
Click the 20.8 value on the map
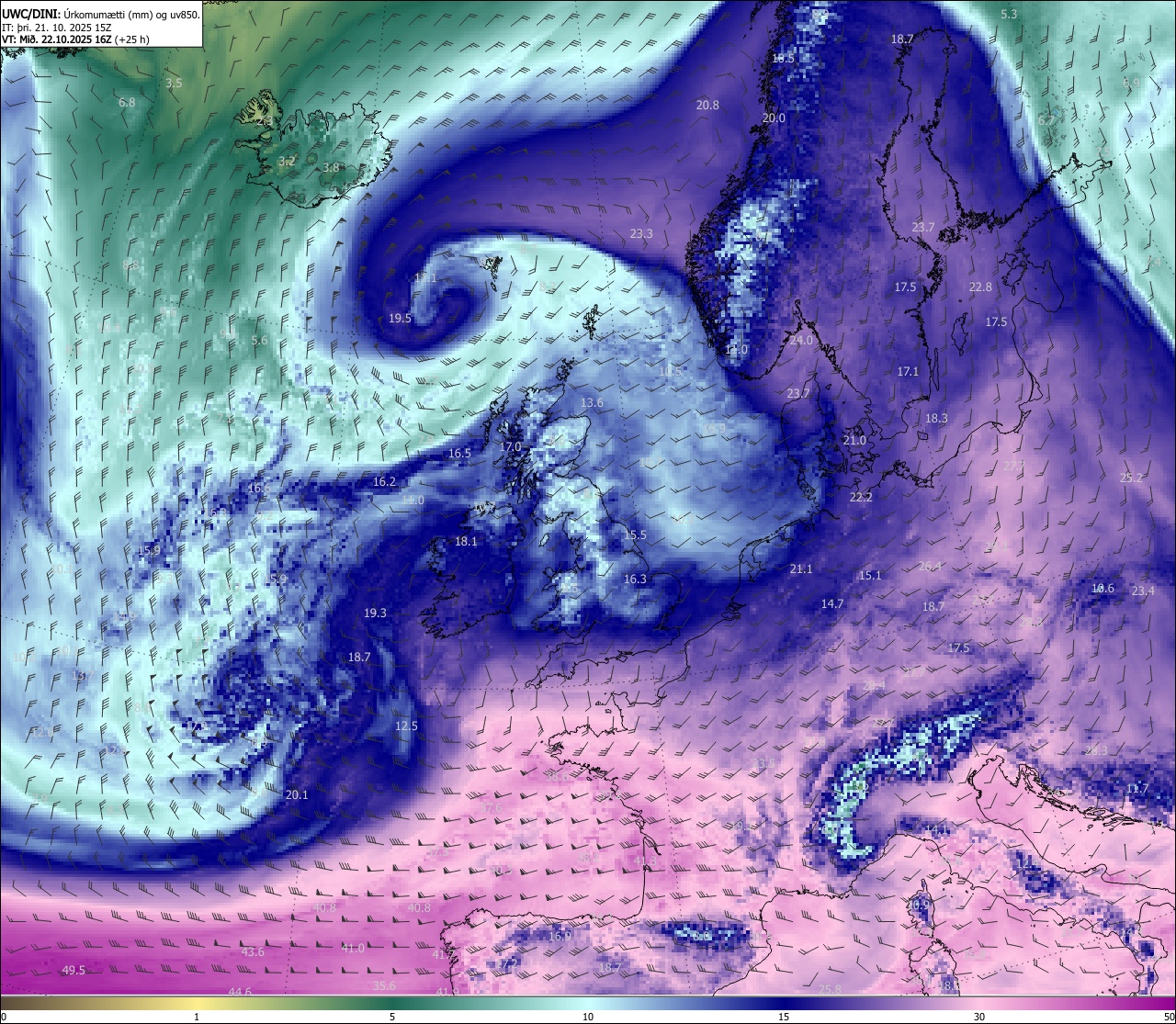(707, 106)
